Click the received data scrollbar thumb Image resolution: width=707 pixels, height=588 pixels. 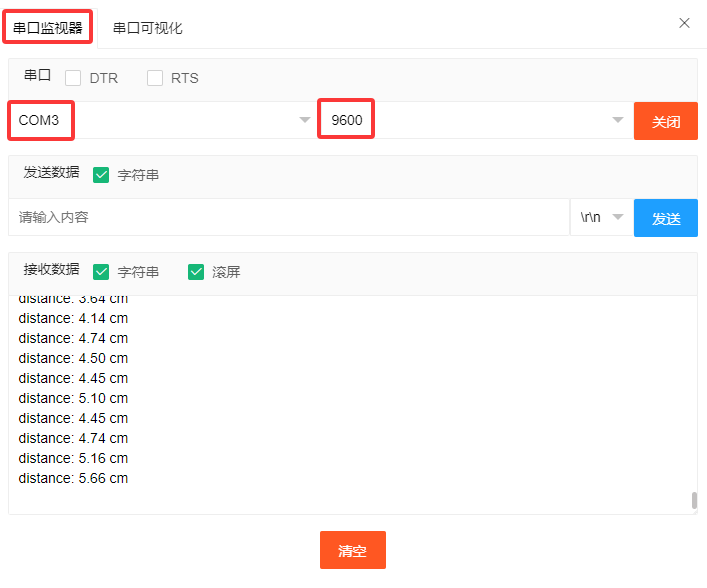pyautogui.click(x=694, y=500)
